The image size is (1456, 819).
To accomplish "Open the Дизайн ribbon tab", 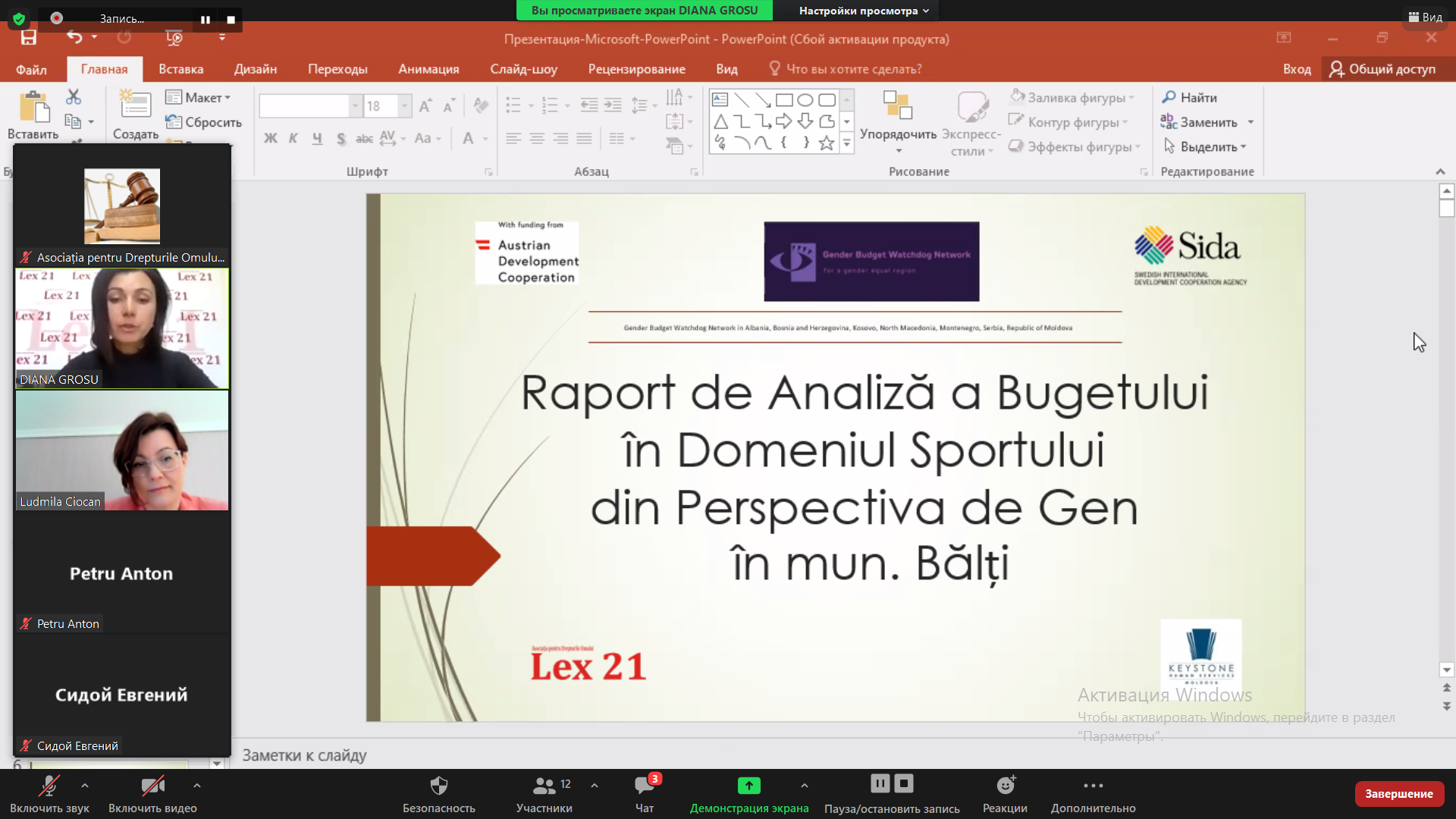I will [256, 69].
